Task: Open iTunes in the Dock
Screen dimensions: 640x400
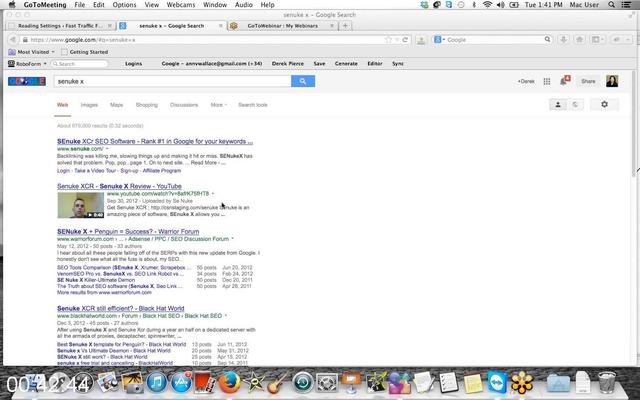Action: [157, 383]
